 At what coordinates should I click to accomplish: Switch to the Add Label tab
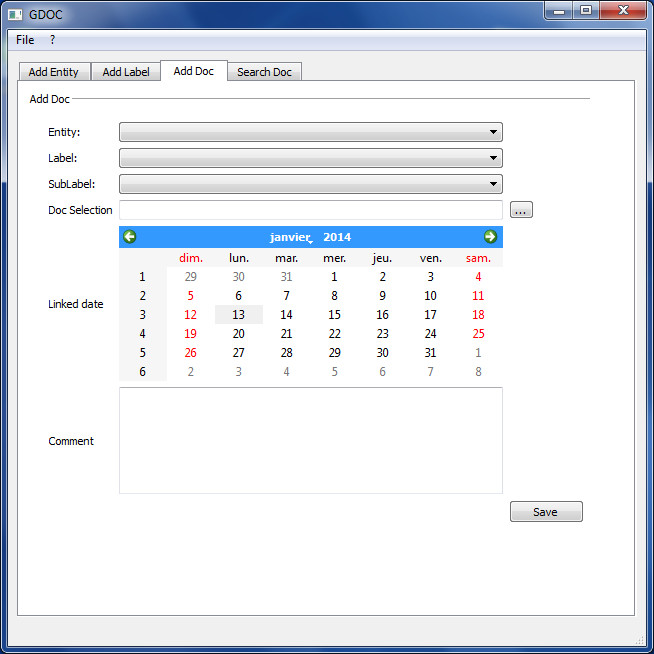(x=126, y=72)
